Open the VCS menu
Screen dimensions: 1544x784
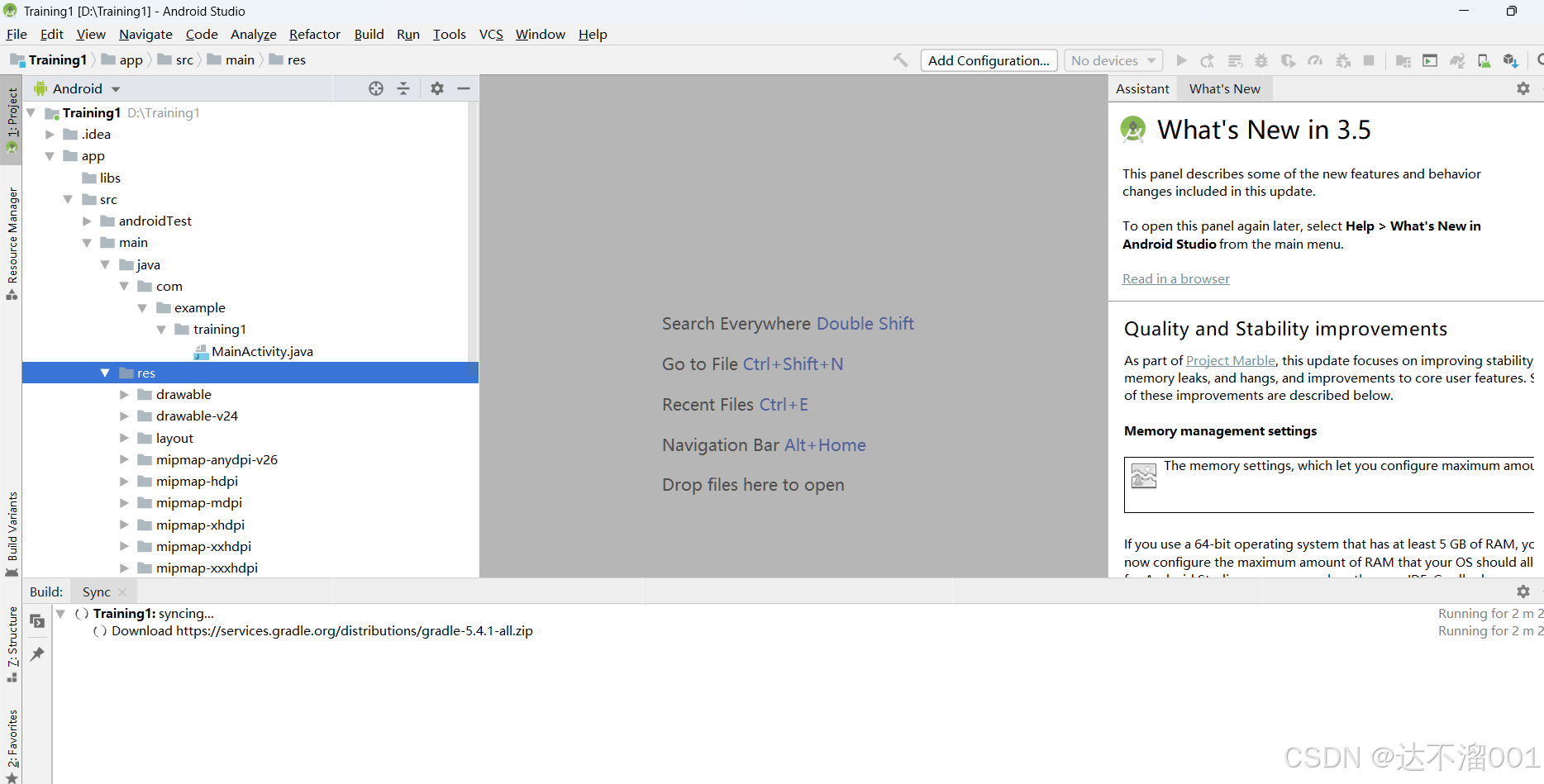click(491, 34)
